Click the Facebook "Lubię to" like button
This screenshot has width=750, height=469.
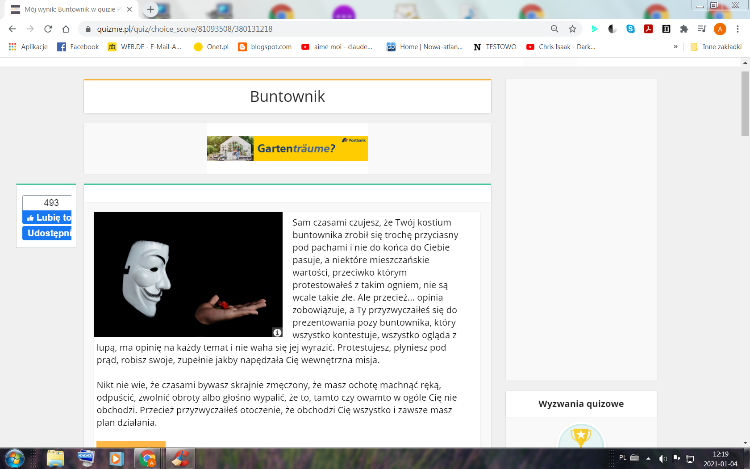tap(46, 218)
